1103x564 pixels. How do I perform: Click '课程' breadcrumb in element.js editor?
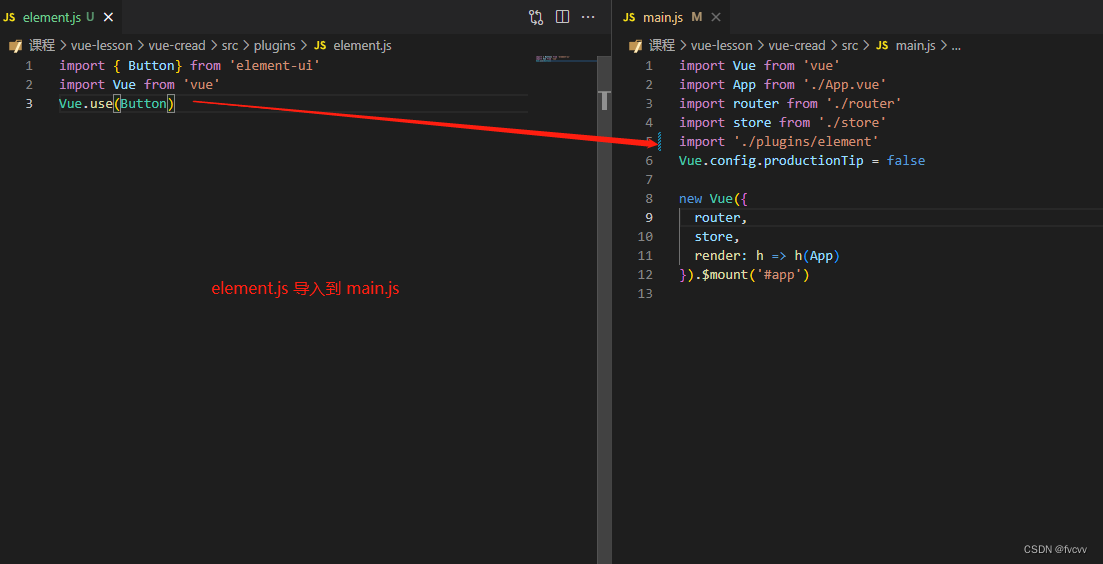[42, 46]
